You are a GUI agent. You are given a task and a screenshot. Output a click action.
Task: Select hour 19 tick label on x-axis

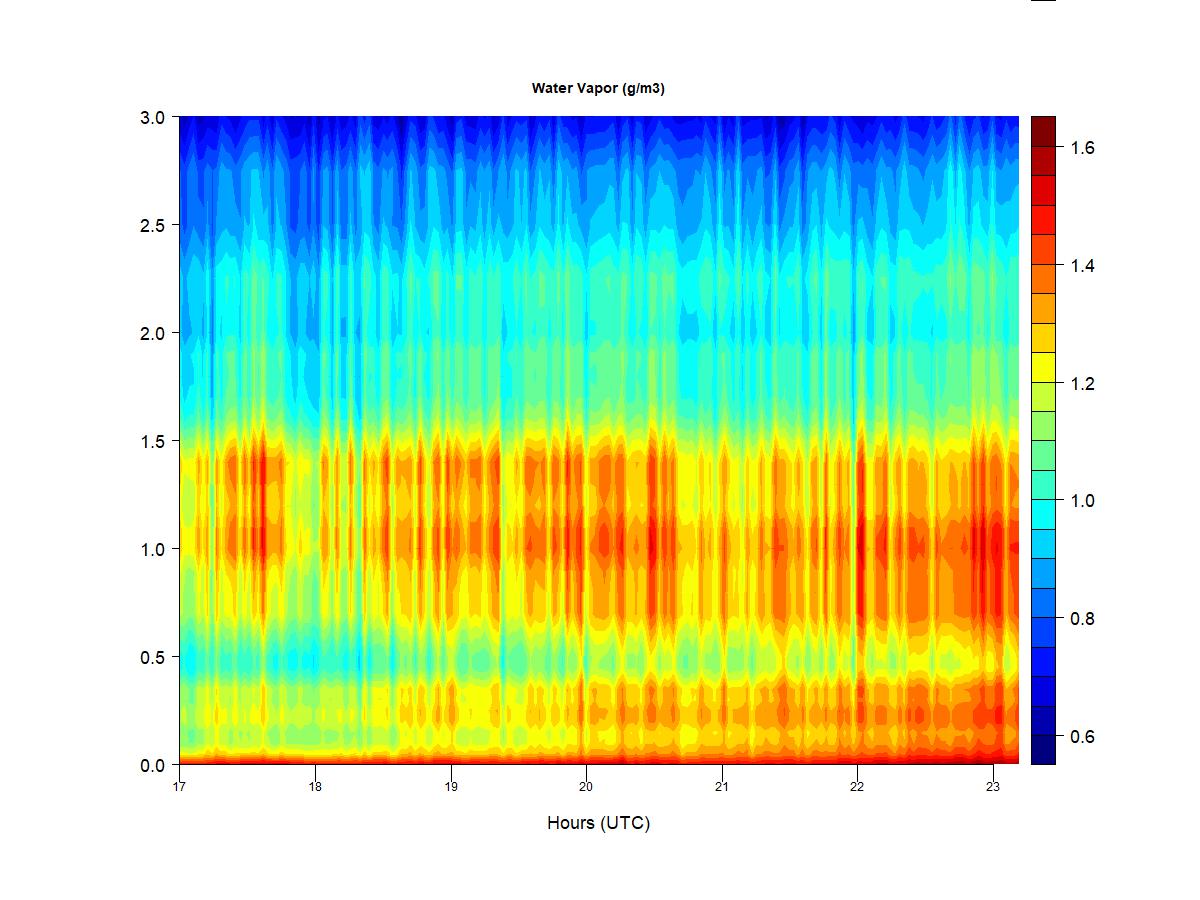pyautogui.click(x=451, y=785)
